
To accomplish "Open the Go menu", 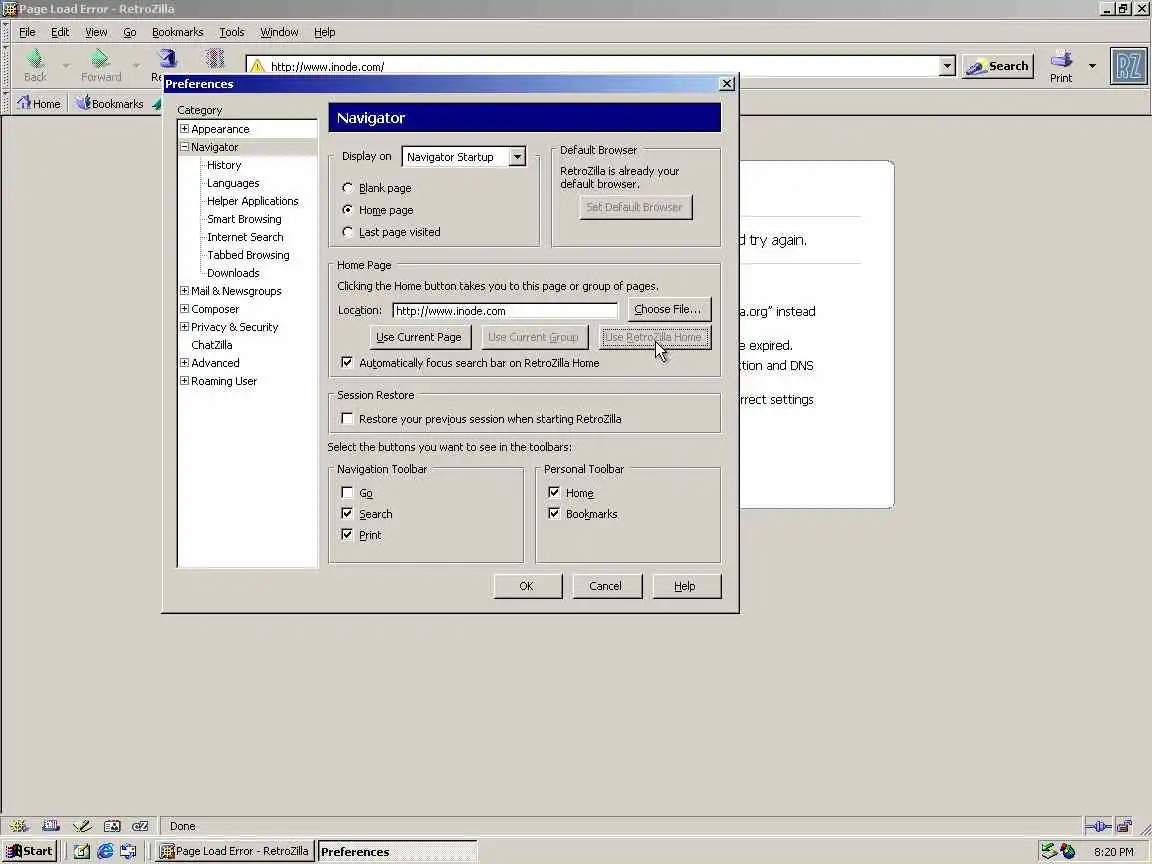I will click(x=129, y=32).
